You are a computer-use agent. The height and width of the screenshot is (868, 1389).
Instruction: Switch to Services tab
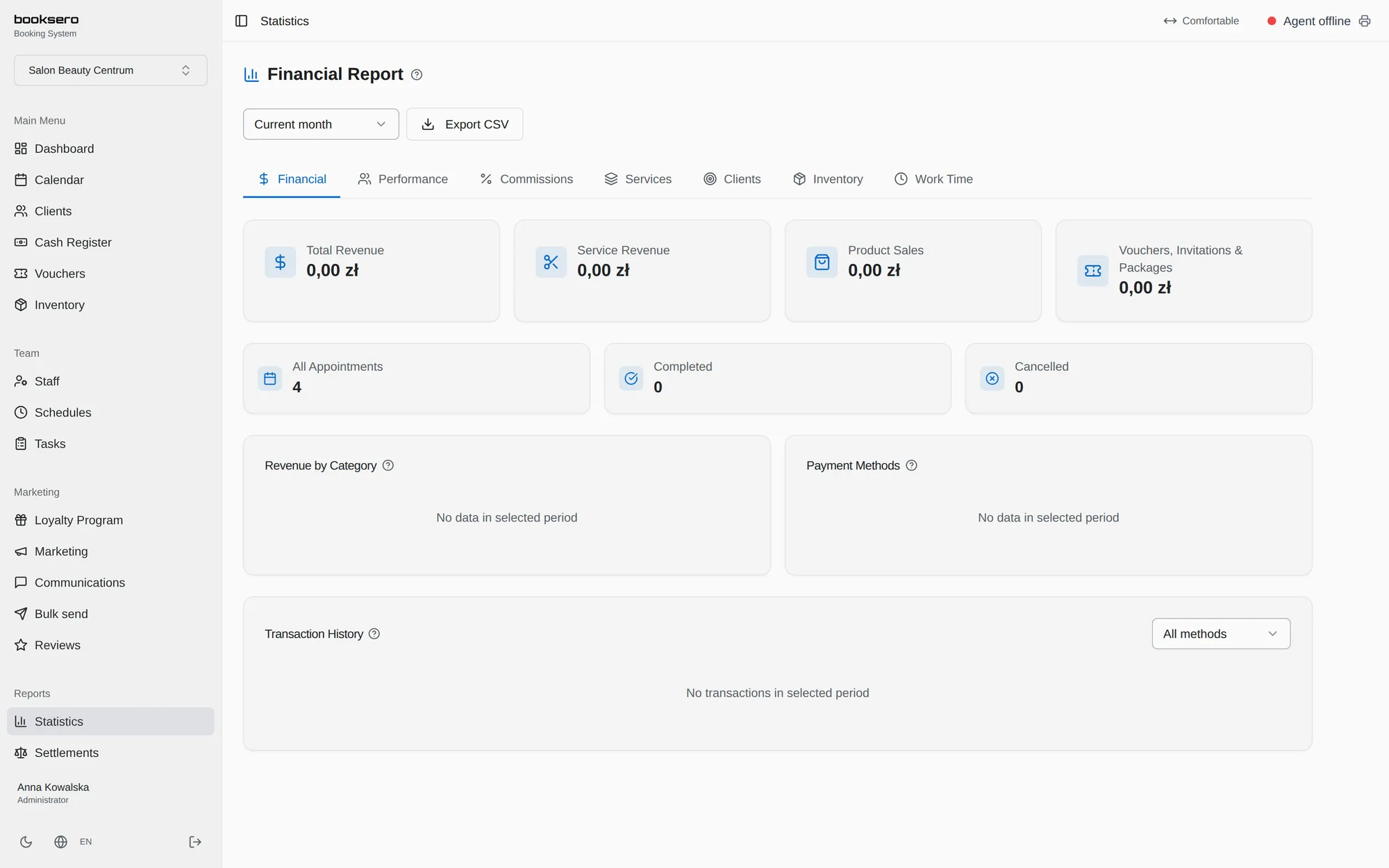coord(638,179)
